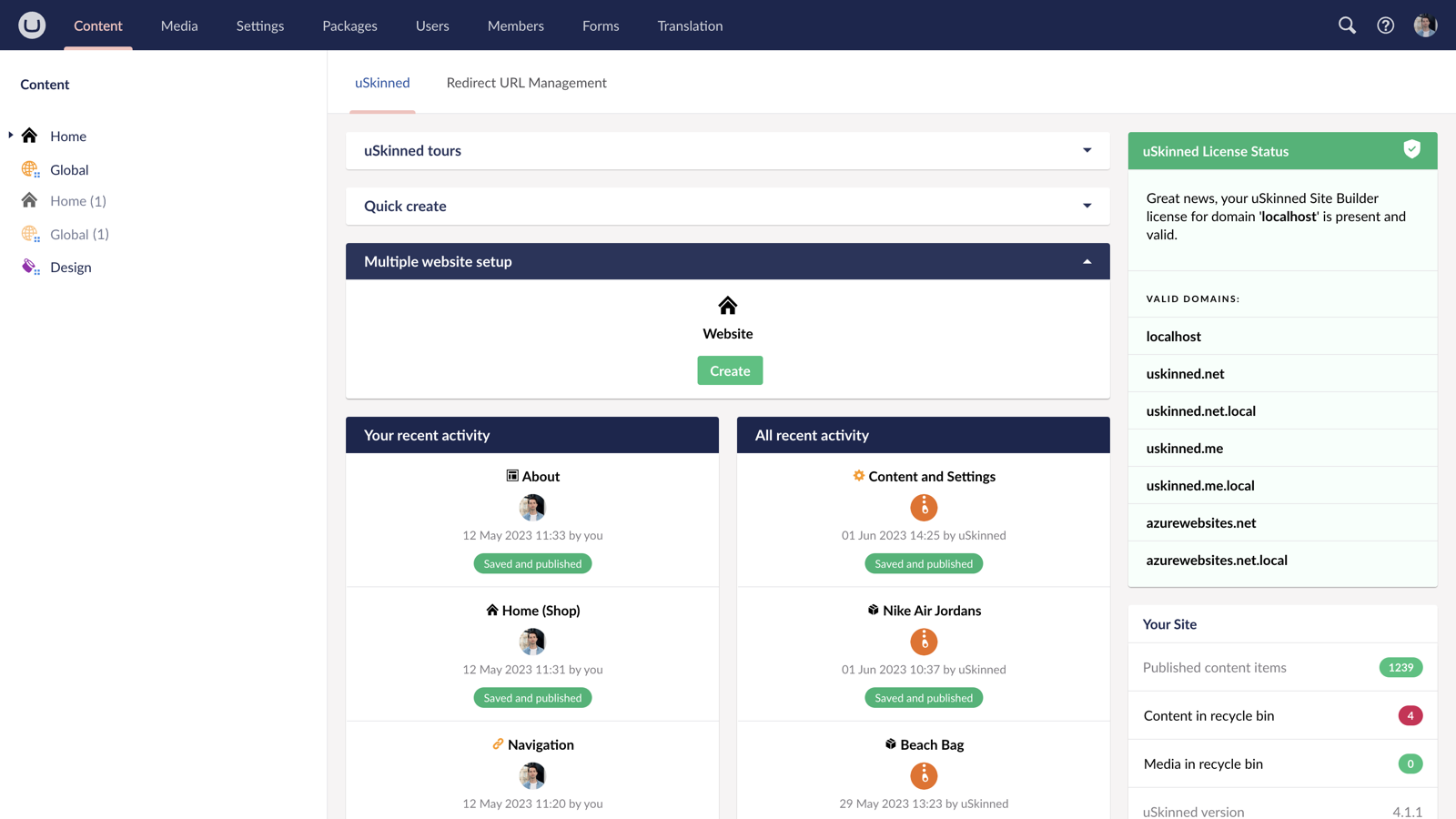Expand the uSkinned tours section
The width and height of the screenshot is (1456, 819).
point(1086,150)
